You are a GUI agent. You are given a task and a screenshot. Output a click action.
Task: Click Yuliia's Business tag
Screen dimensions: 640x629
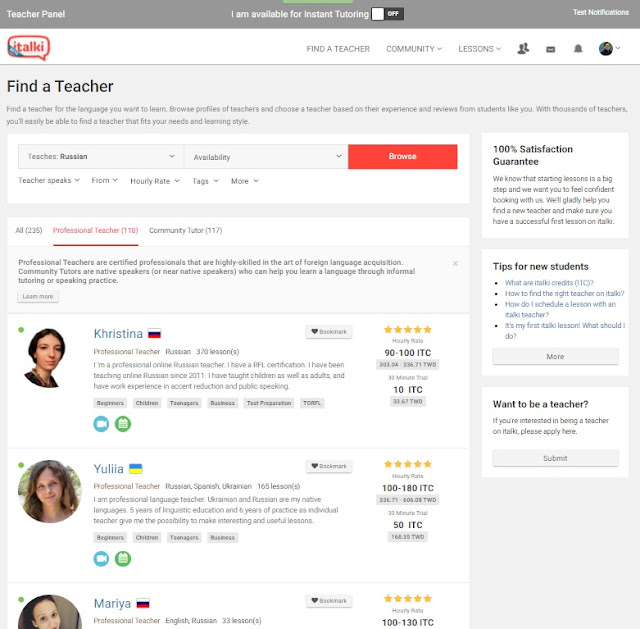coord(222,538)
